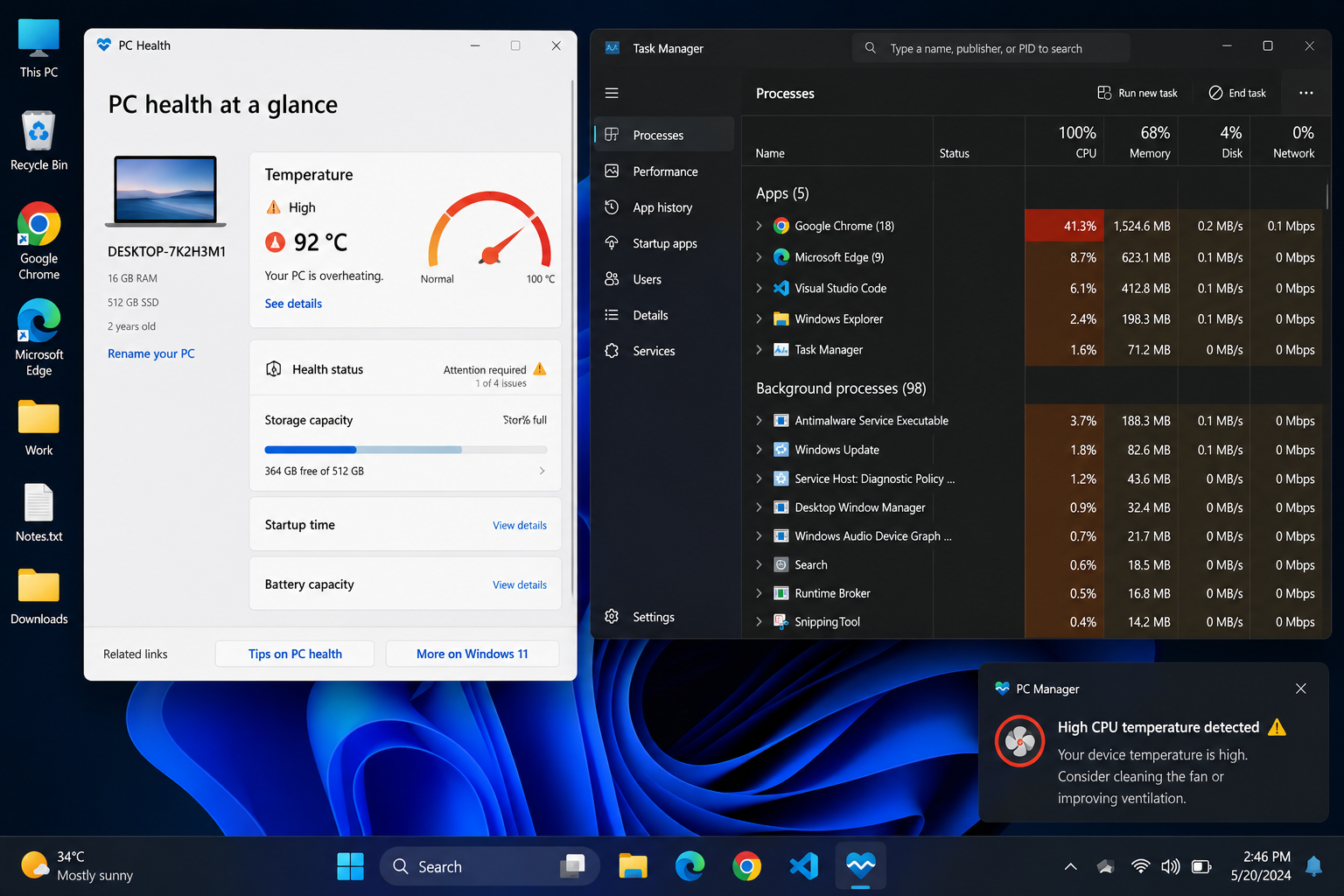
Task: Click the volume speaker tray icon
Action: 1170,866
